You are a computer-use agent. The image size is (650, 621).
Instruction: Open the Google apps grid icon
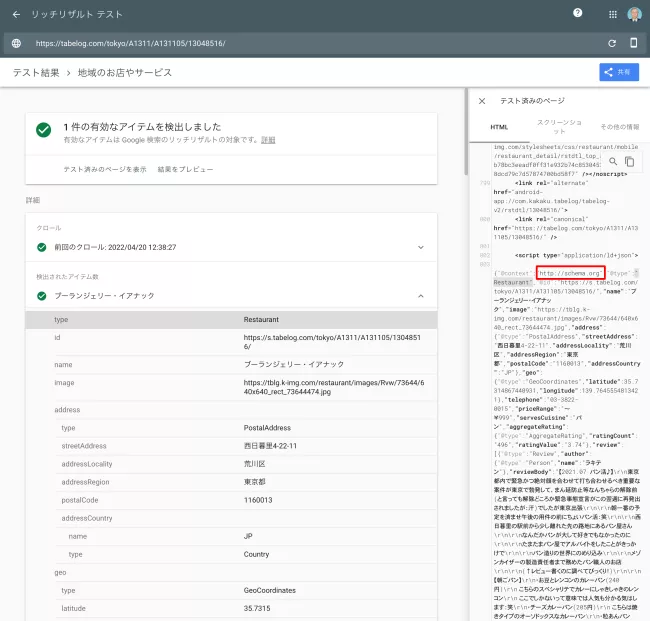[x=613, y=15]
